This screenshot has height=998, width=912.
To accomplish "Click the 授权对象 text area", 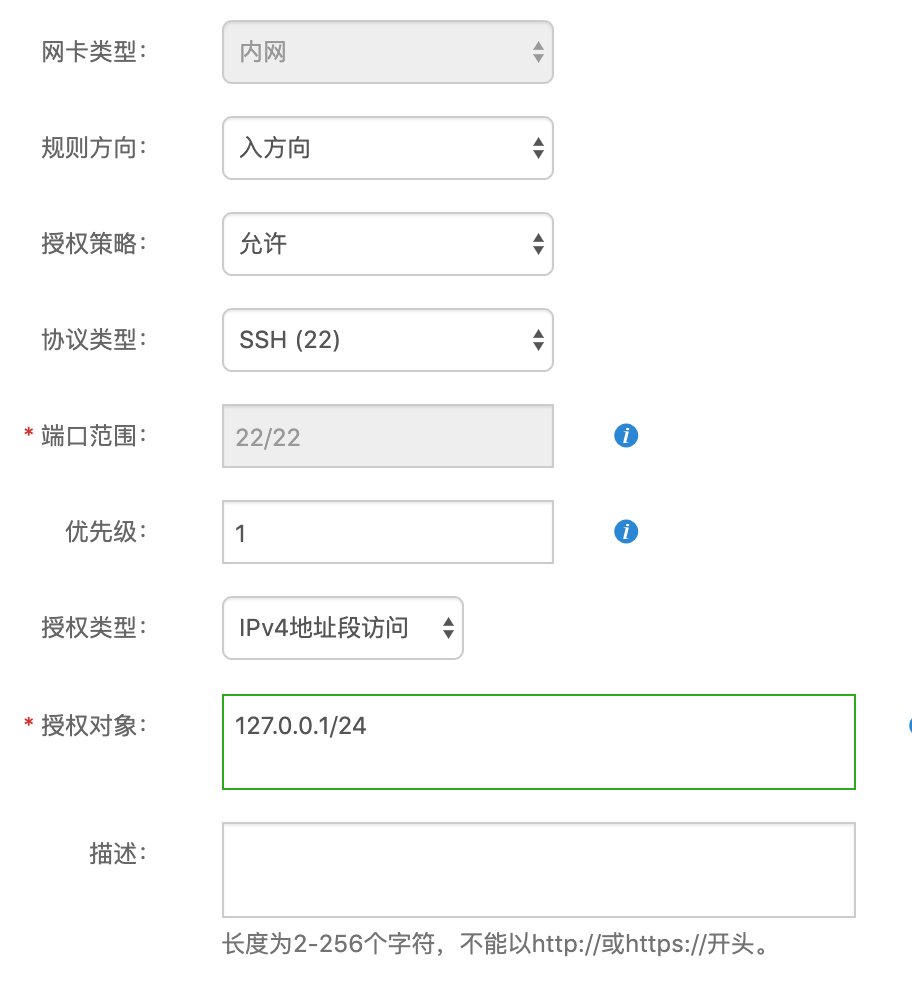I will pos(539,740).
